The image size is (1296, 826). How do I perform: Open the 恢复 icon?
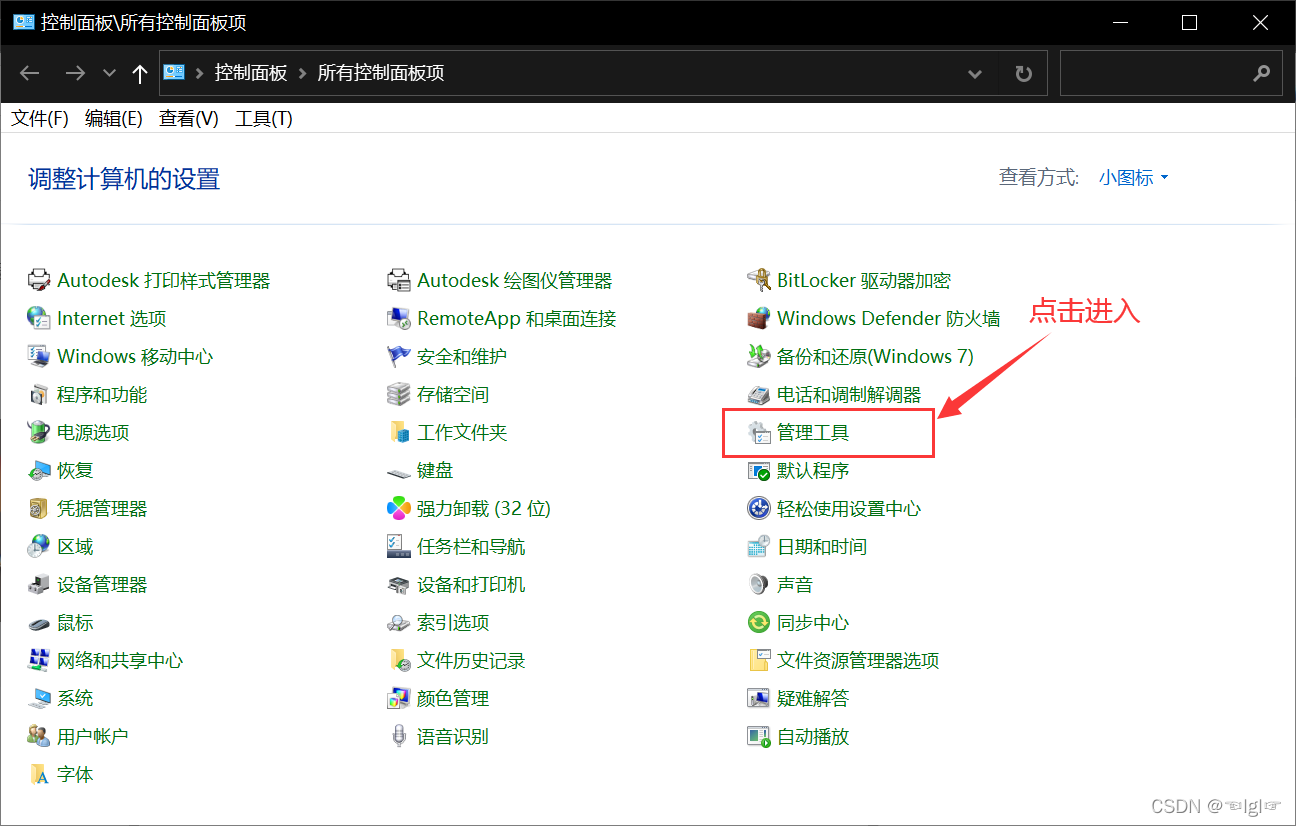point(39,470)
